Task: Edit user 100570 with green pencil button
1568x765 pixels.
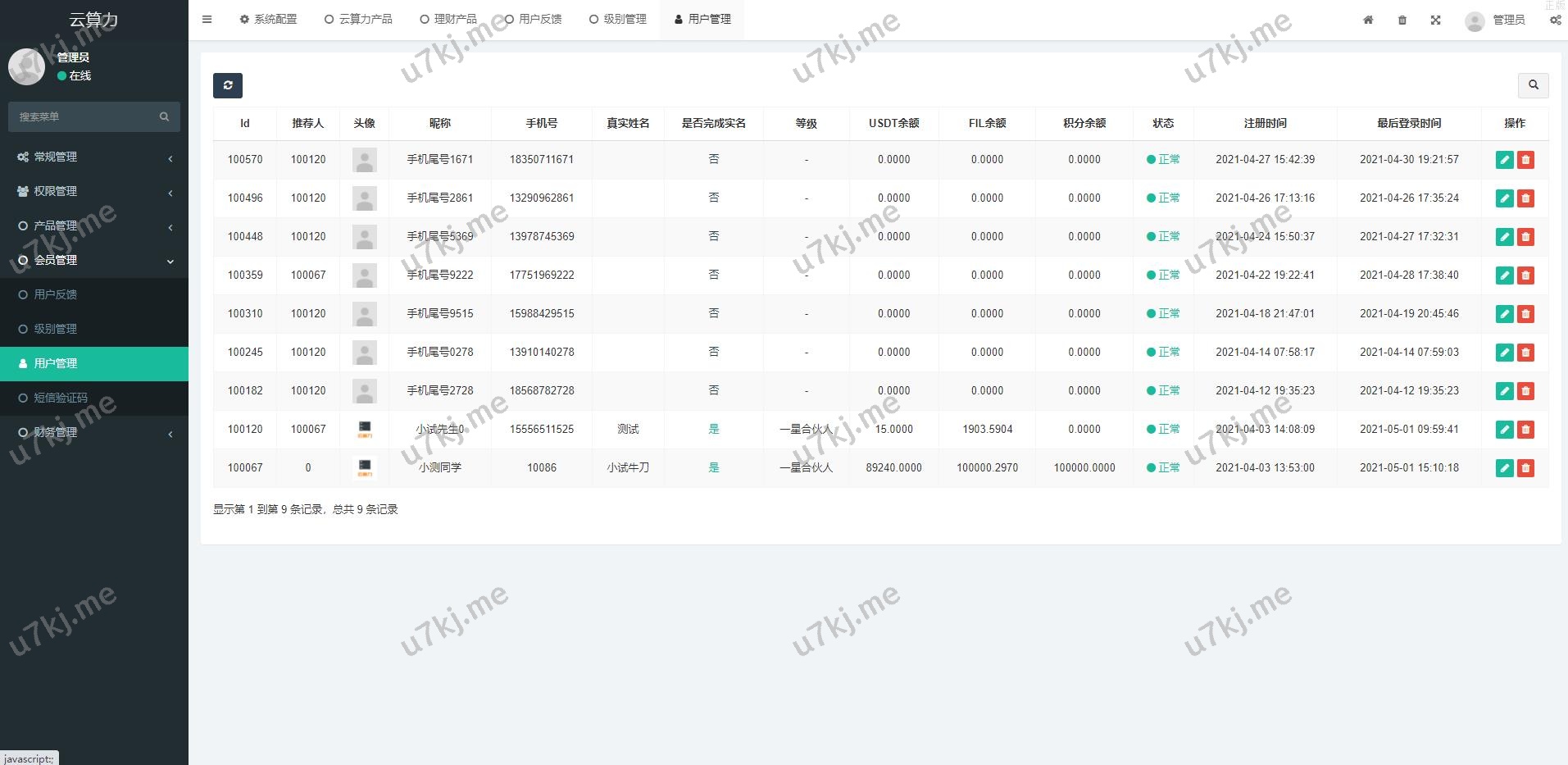Action: (x=1504, y=160)
